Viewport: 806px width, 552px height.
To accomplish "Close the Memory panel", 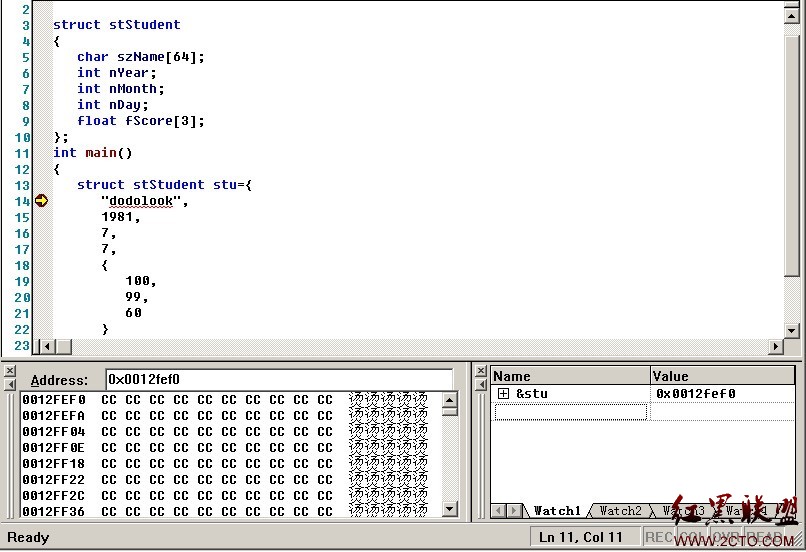I will coord(9,370).
